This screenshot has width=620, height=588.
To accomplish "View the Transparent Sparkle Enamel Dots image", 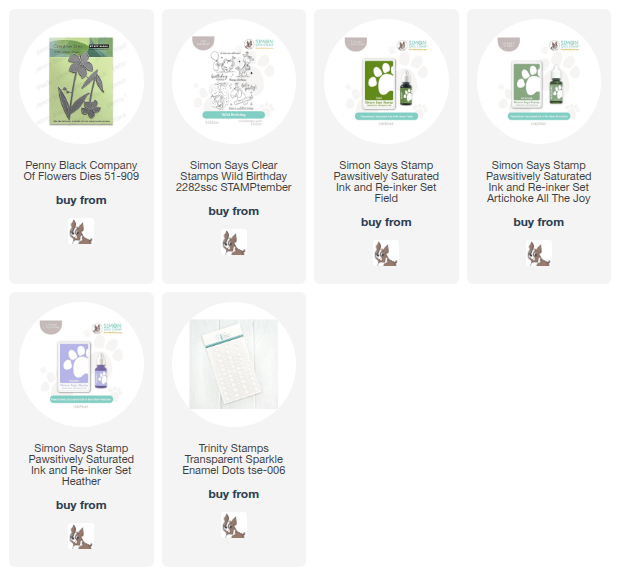I will pyautogui.click(x=234, y=365).
